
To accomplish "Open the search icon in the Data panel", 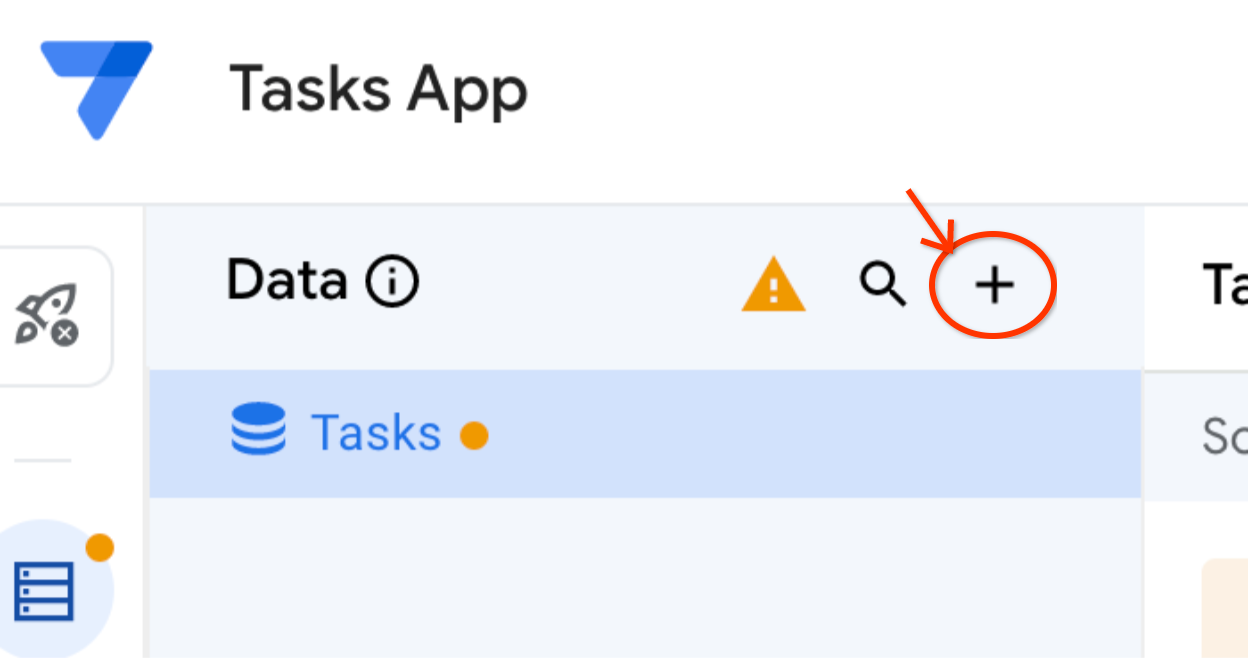I will [x=884, y=286].
